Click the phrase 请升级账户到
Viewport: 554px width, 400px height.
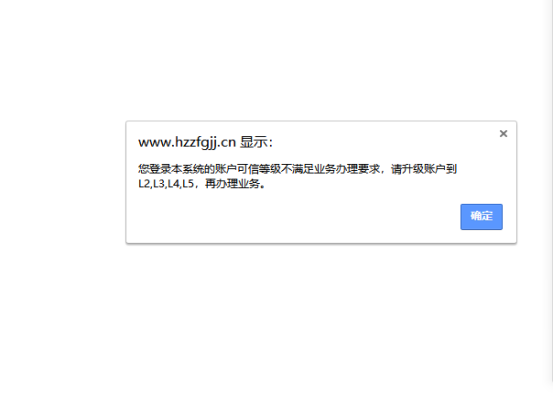click(424, 169)
